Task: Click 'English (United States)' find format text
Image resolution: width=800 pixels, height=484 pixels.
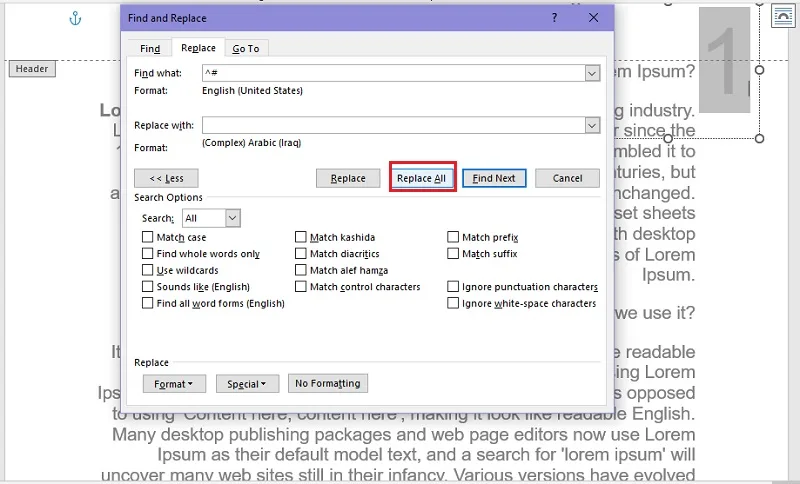Action: 253,91
